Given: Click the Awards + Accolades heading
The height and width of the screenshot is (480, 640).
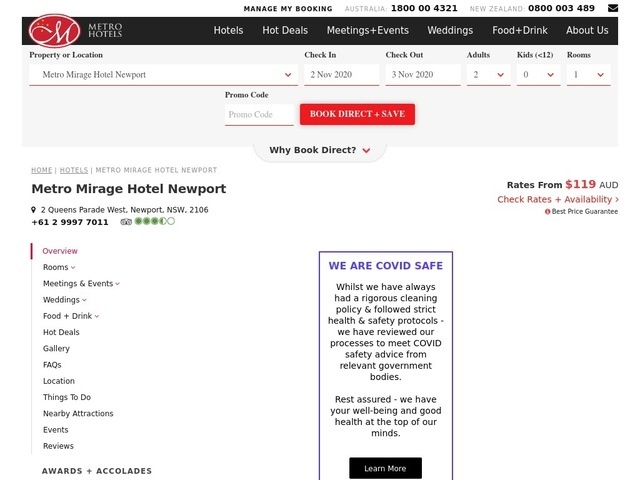Looking at the screenshot, I should tap(97, 471).
